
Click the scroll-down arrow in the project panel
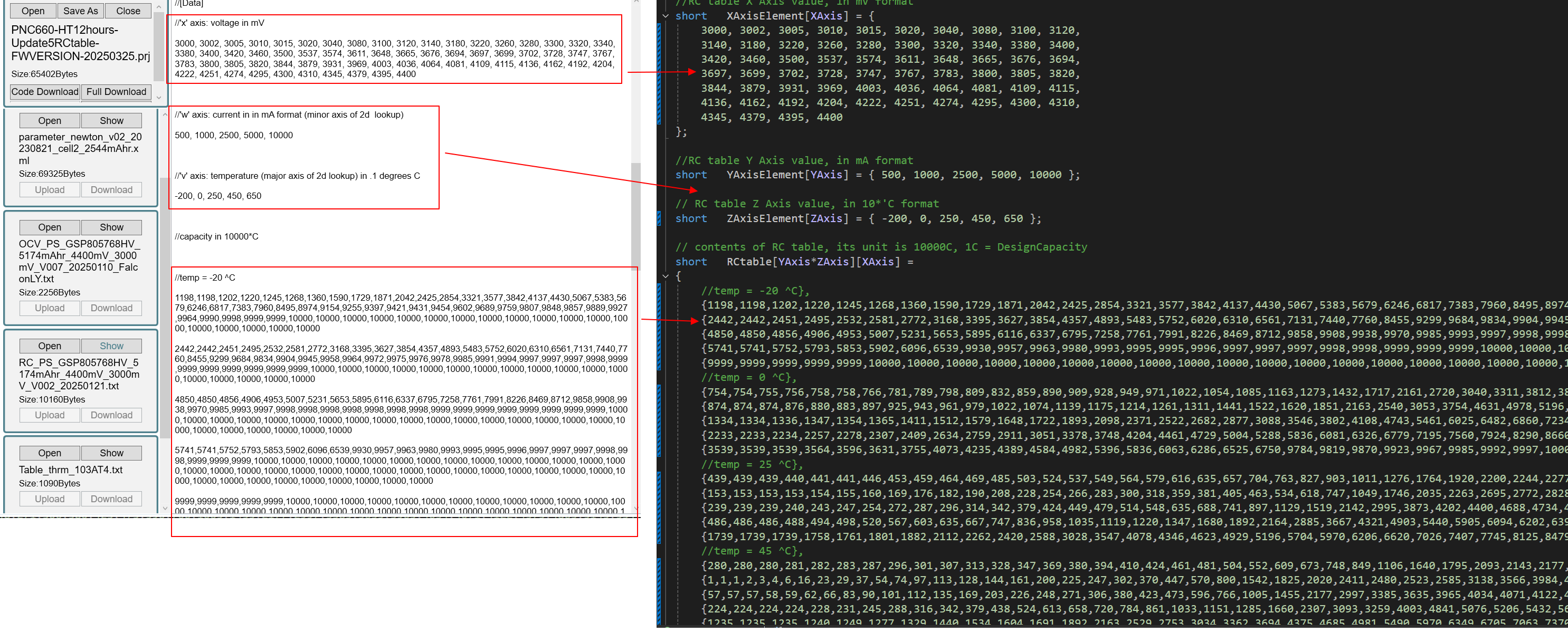159,98
